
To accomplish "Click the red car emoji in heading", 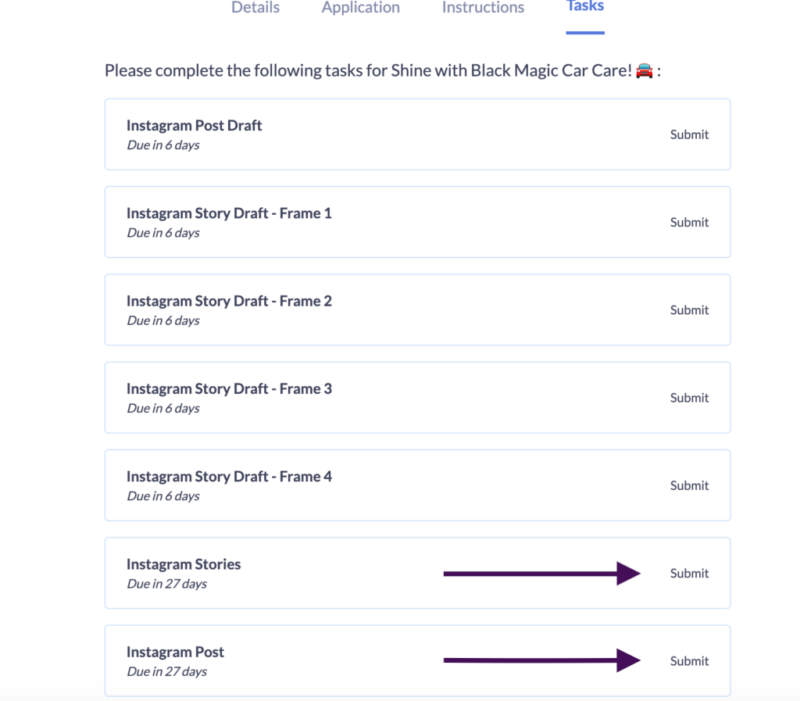I will (644, 70).
